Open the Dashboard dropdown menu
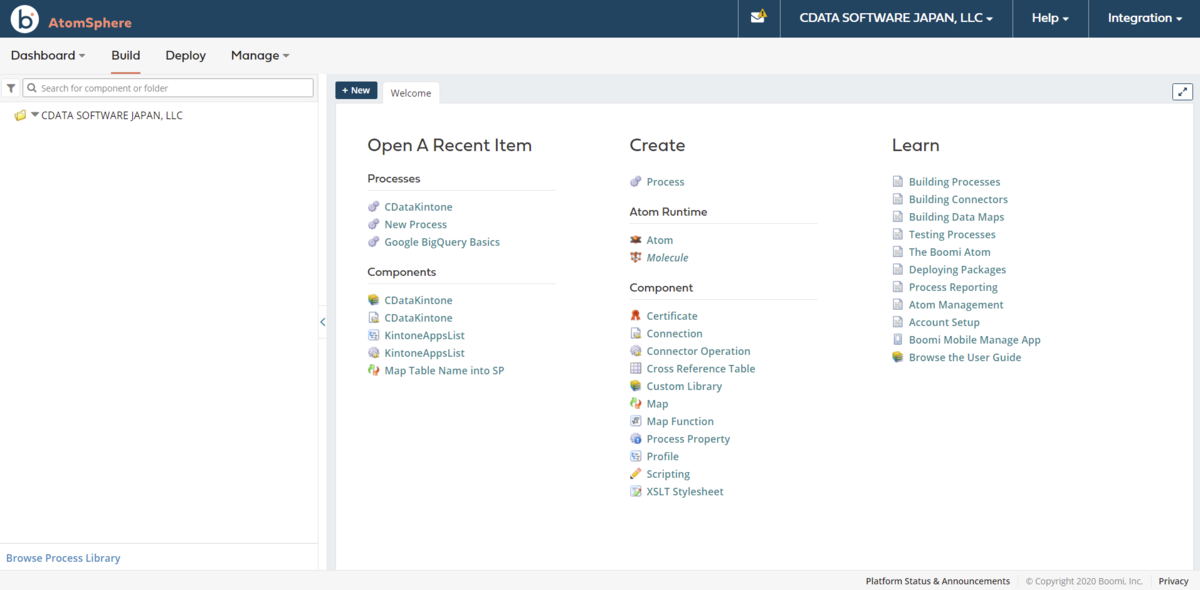 click(x=48, y=56)
